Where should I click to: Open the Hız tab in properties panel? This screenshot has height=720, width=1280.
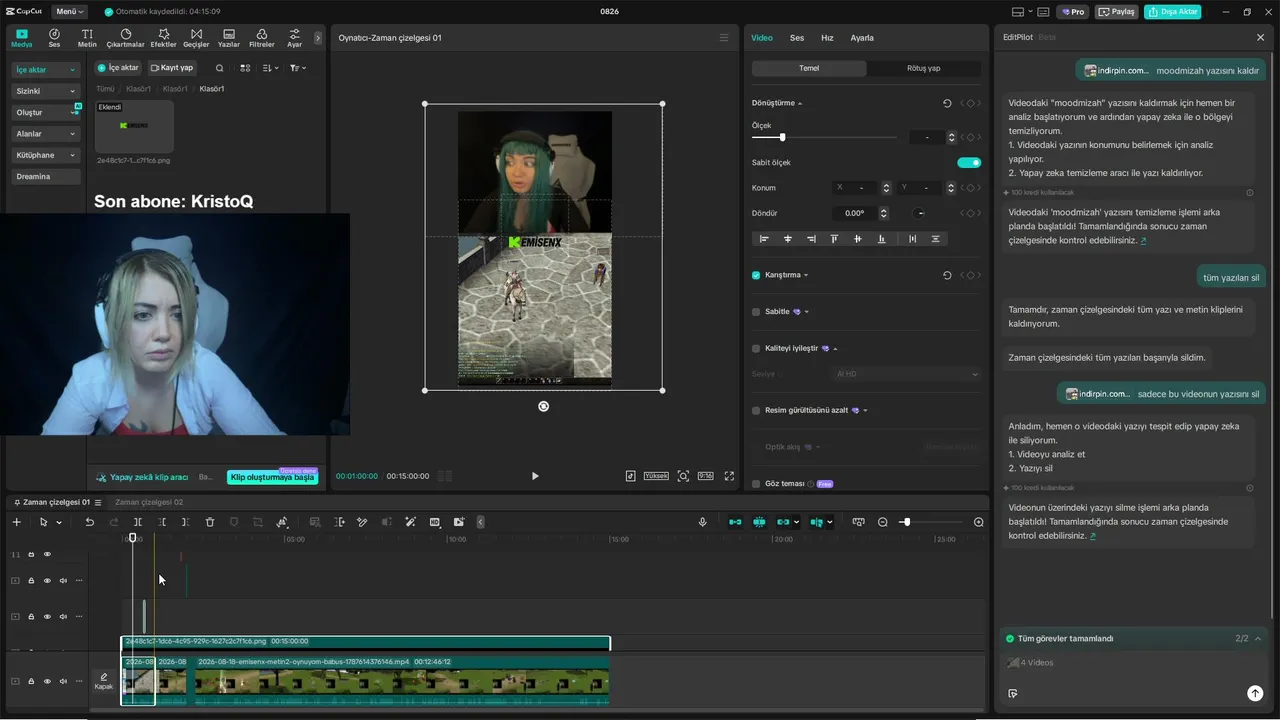coord(827,38)
